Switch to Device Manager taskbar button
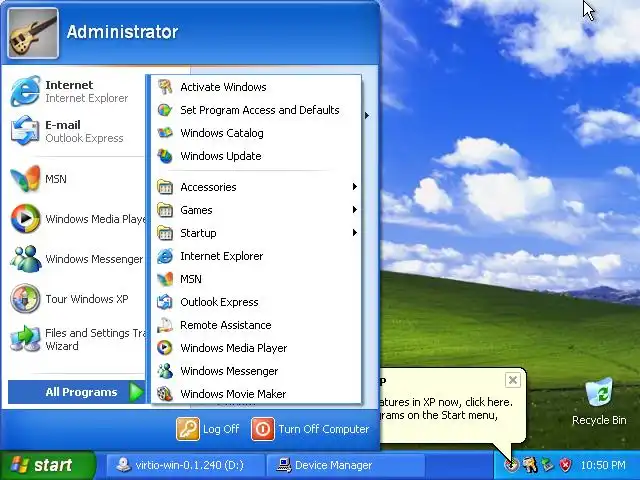The height and width of the screenshot is (480, 640). pyautogui.click(x=345, y=465)
